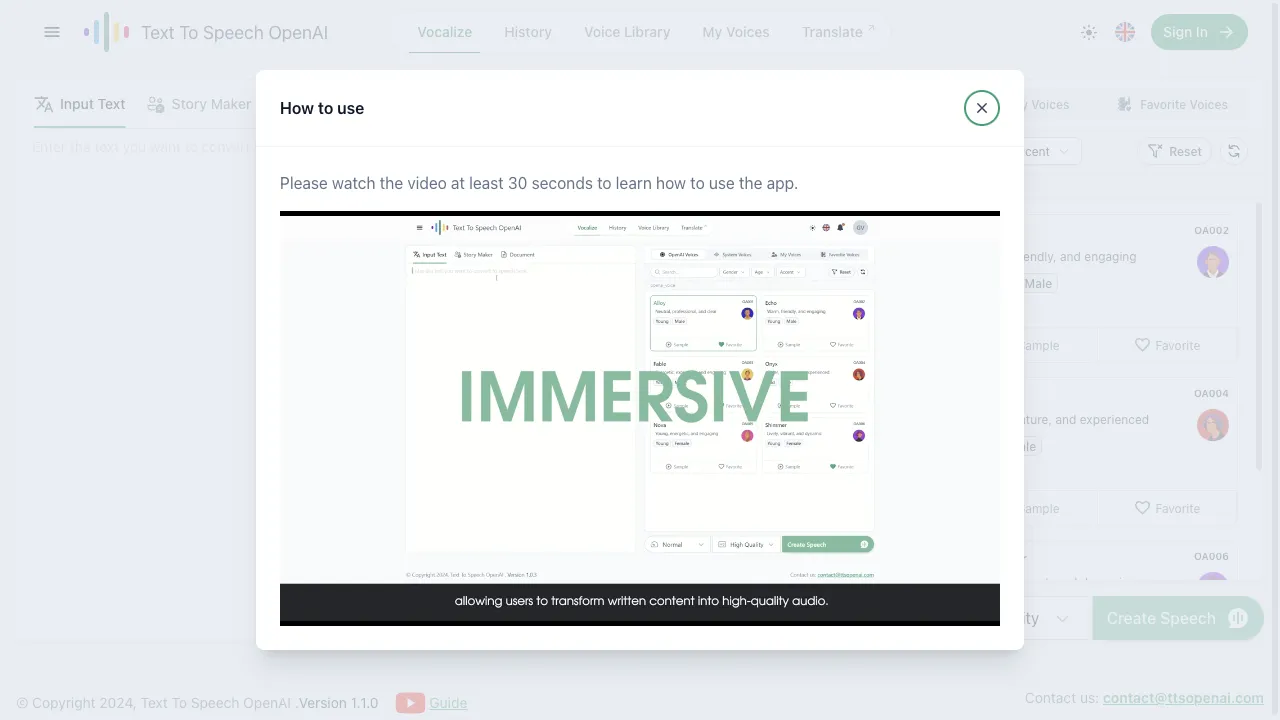Open the Guide link
Screen dimensions: 1280x720
pos(448,703)
